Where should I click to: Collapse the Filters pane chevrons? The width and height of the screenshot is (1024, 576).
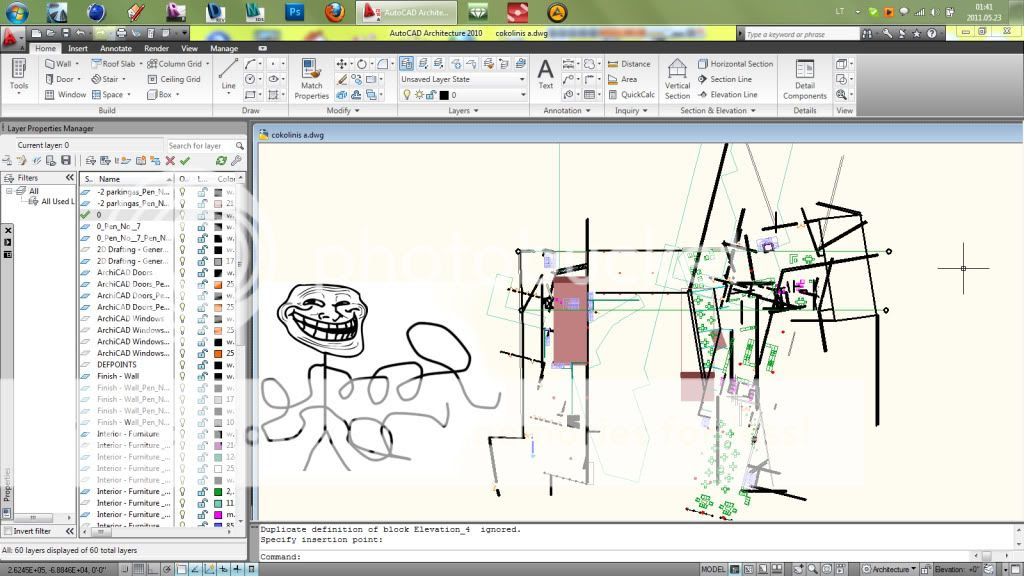tap(69, 178)
